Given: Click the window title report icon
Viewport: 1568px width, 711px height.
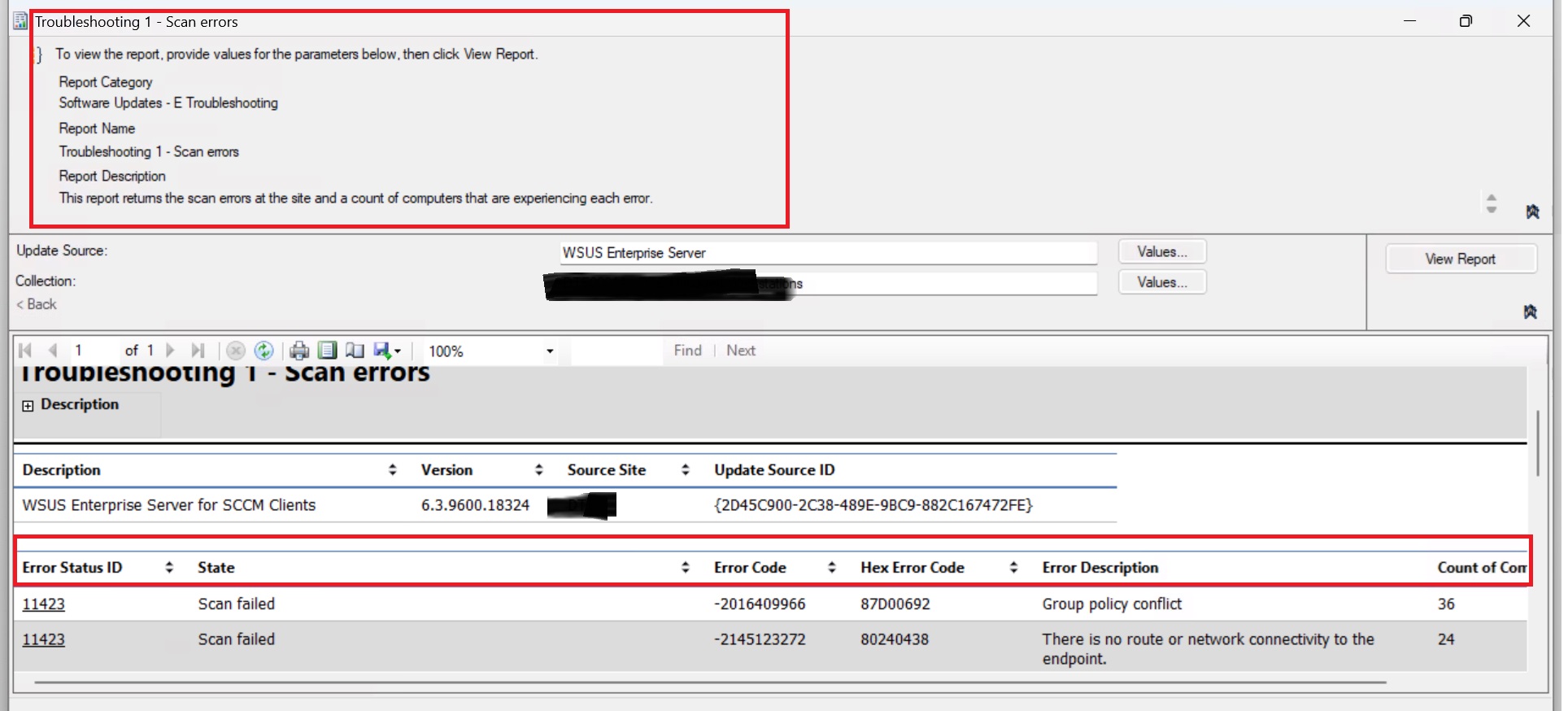Looking at the screenshot, I should pos(21,21).
